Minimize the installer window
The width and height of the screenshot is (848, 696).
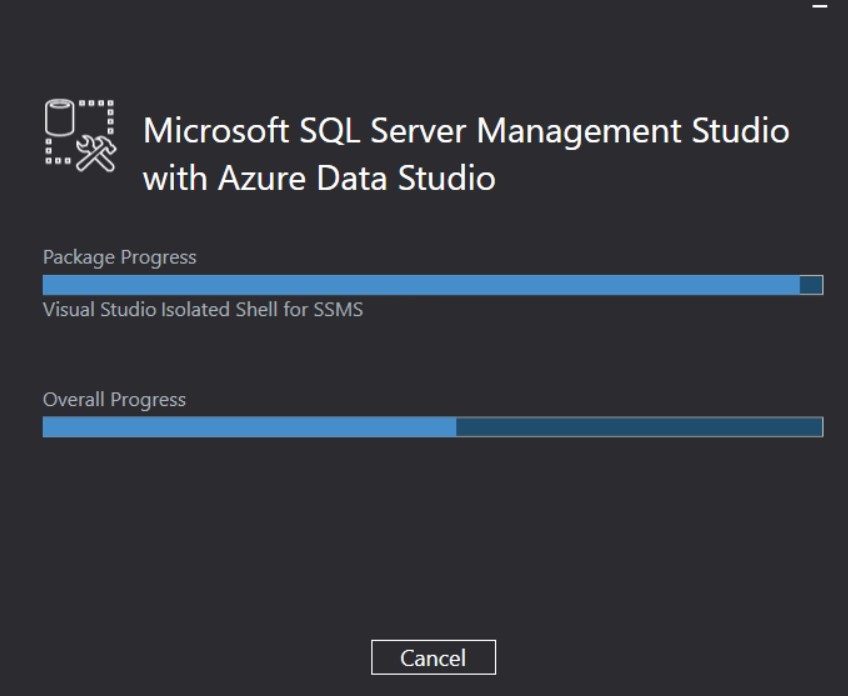(x=820, y=6)
